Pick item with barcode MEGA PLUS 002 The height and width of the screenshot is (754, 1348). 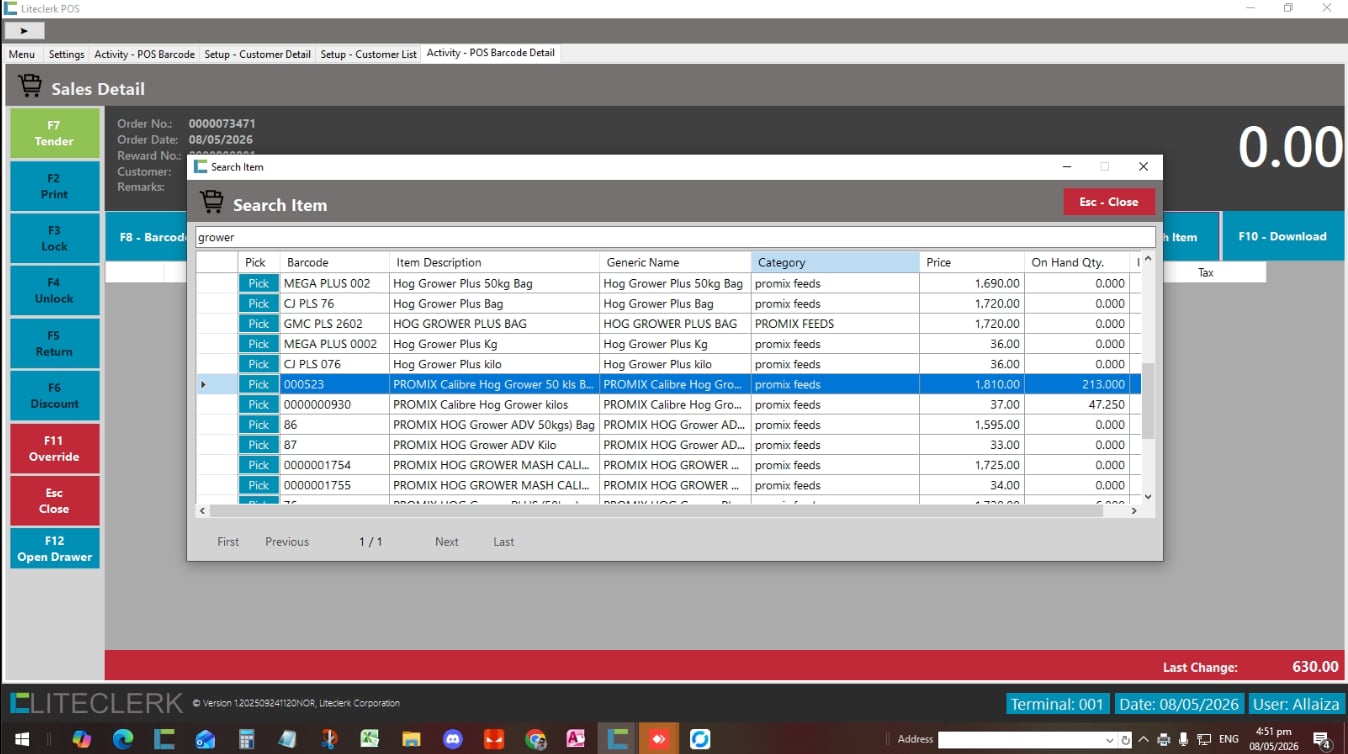pos(258,284)
